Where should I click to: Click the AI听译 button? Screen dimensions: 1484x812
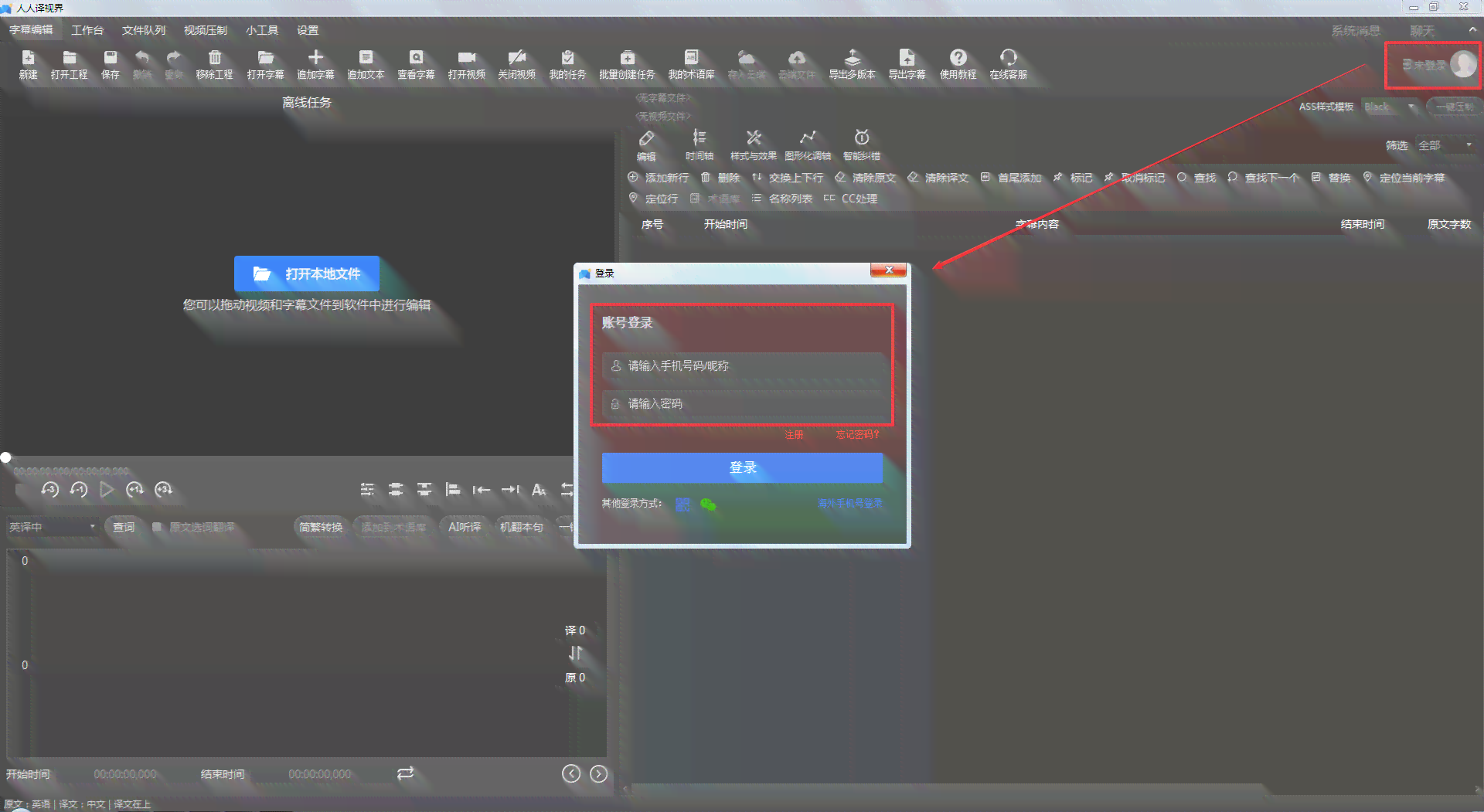pos(465,527)
